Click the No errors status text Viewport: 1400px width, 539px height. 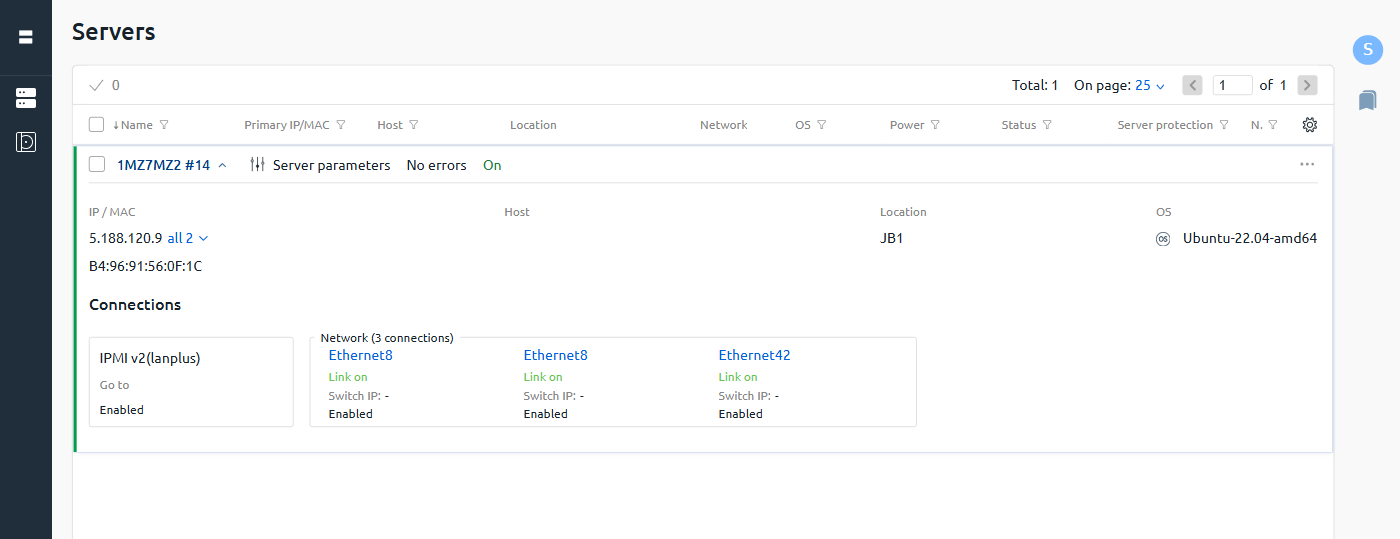click(x=436, y=165)
